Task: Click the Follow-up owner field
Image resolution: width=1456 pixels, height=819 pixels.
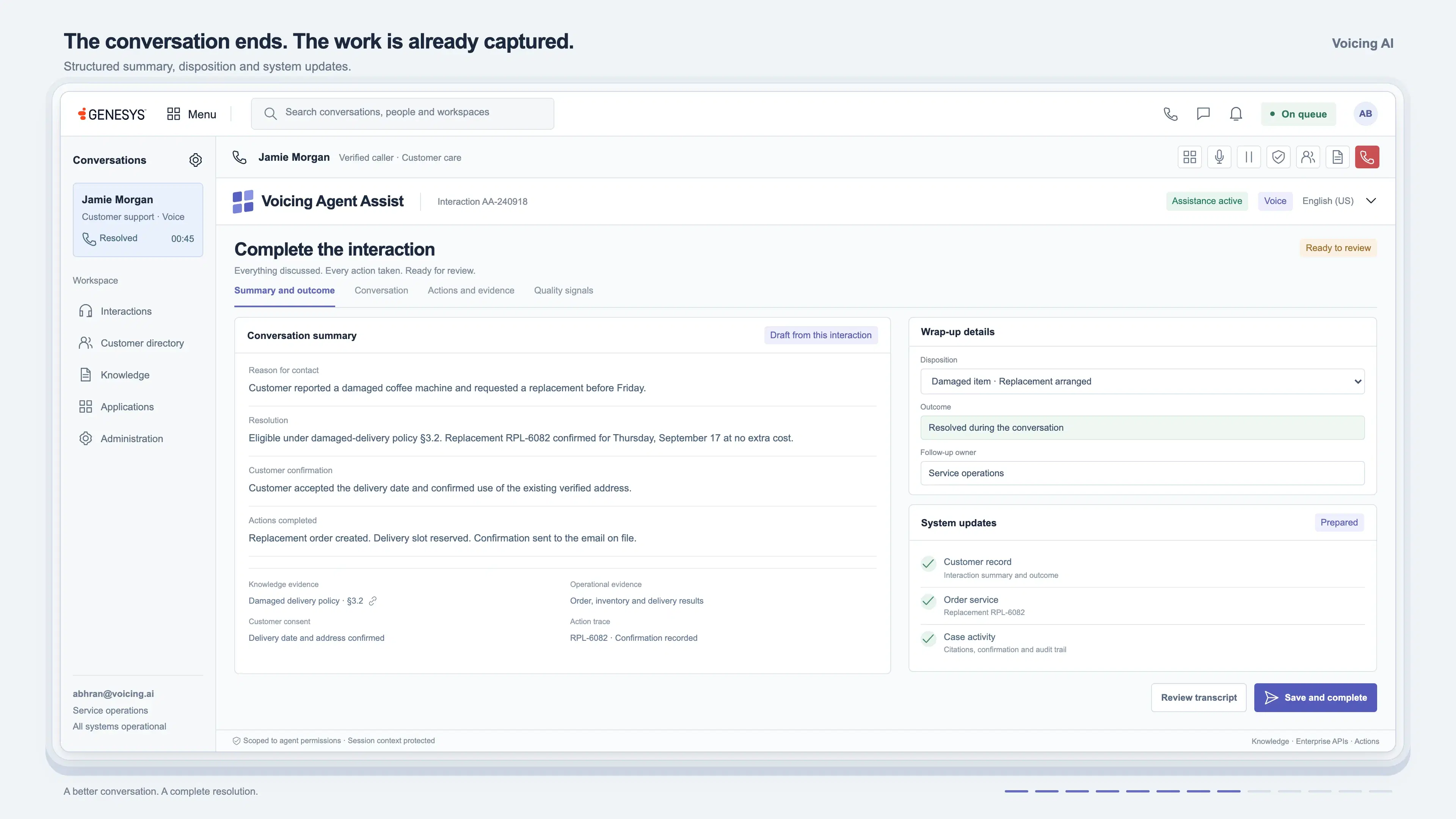Action: (1142, 473)
